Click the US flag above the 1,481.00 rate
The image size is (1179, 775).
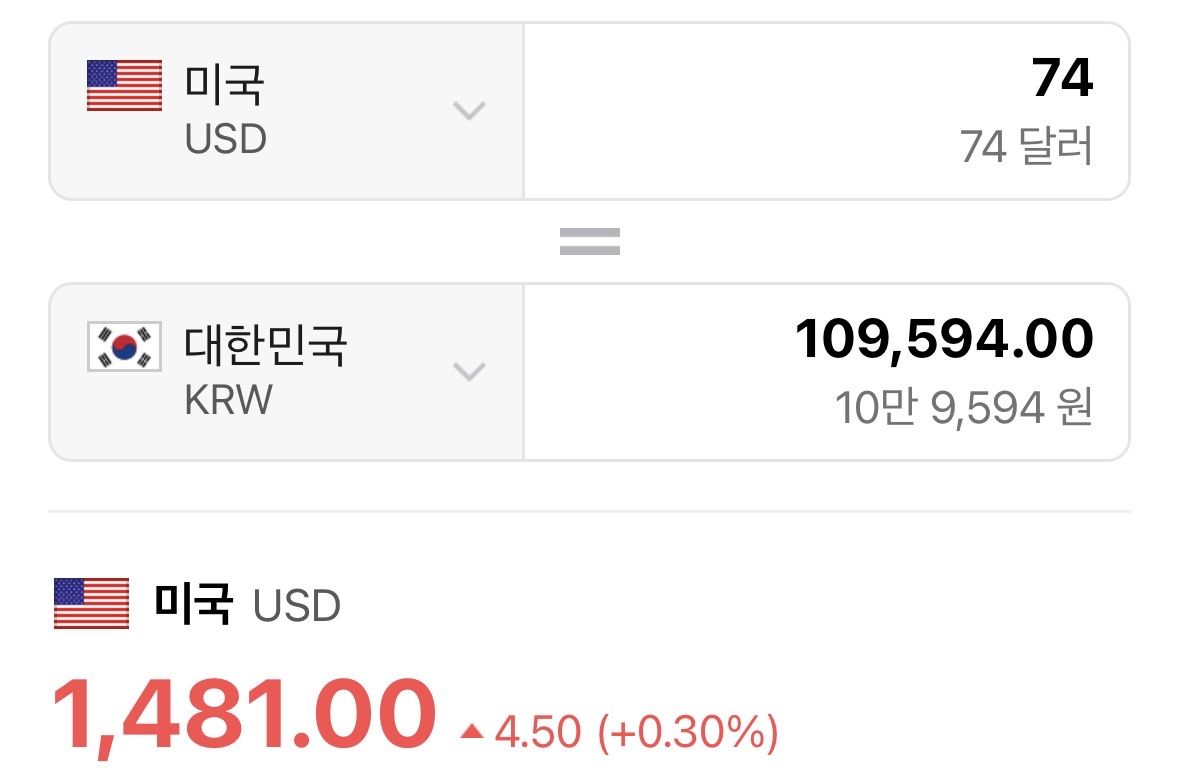(91, 604)
